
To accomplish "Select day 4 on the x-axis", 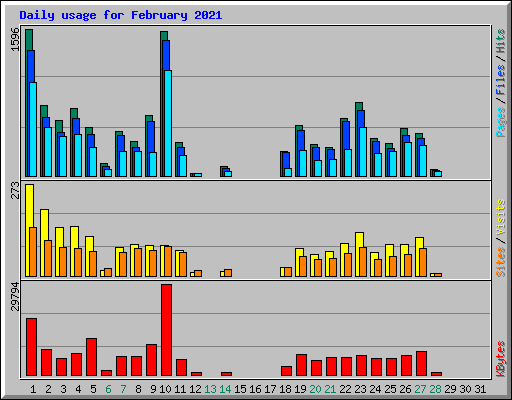I will (x=78, y=389).
